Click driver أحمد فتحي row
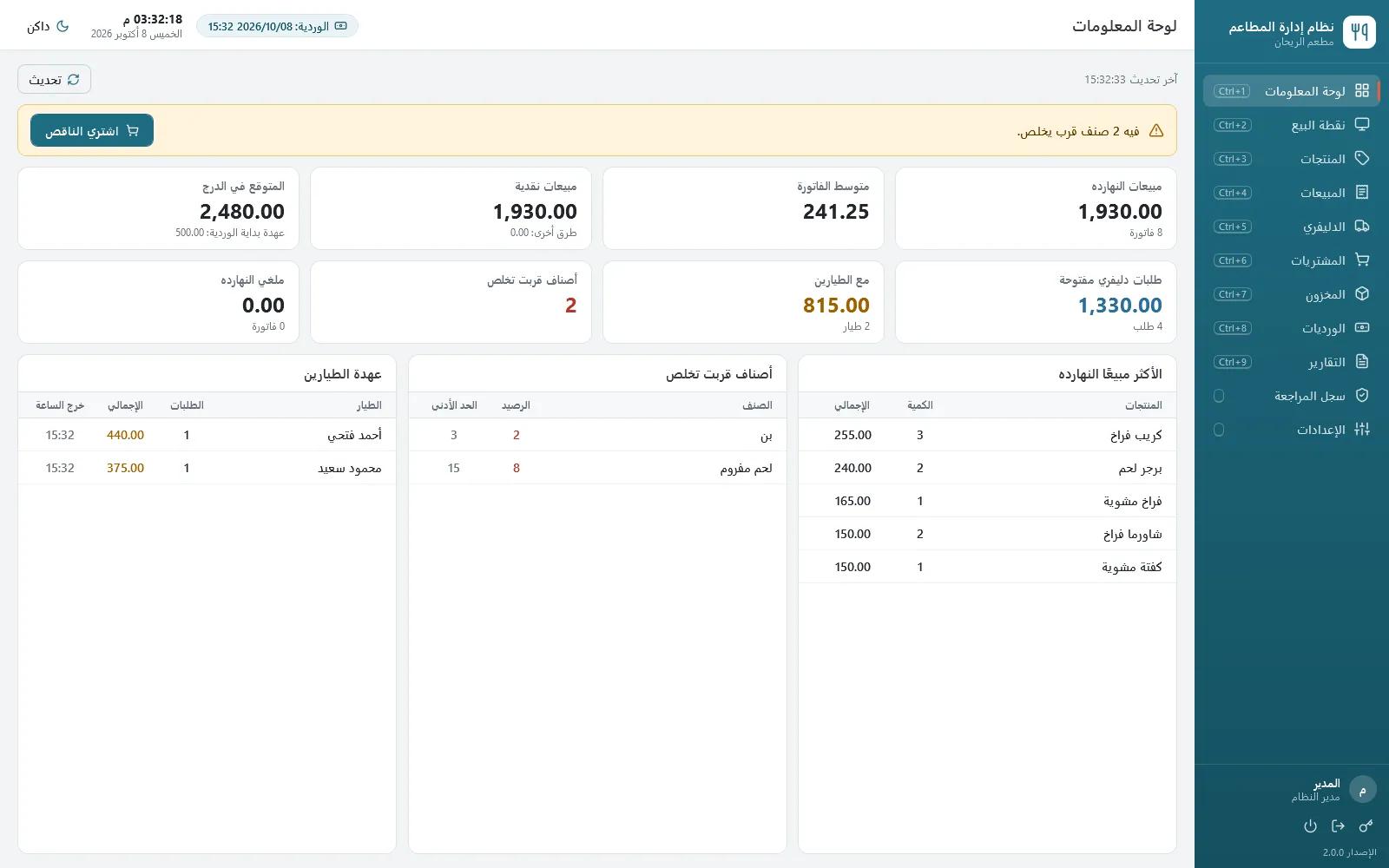 click(207, 435)
